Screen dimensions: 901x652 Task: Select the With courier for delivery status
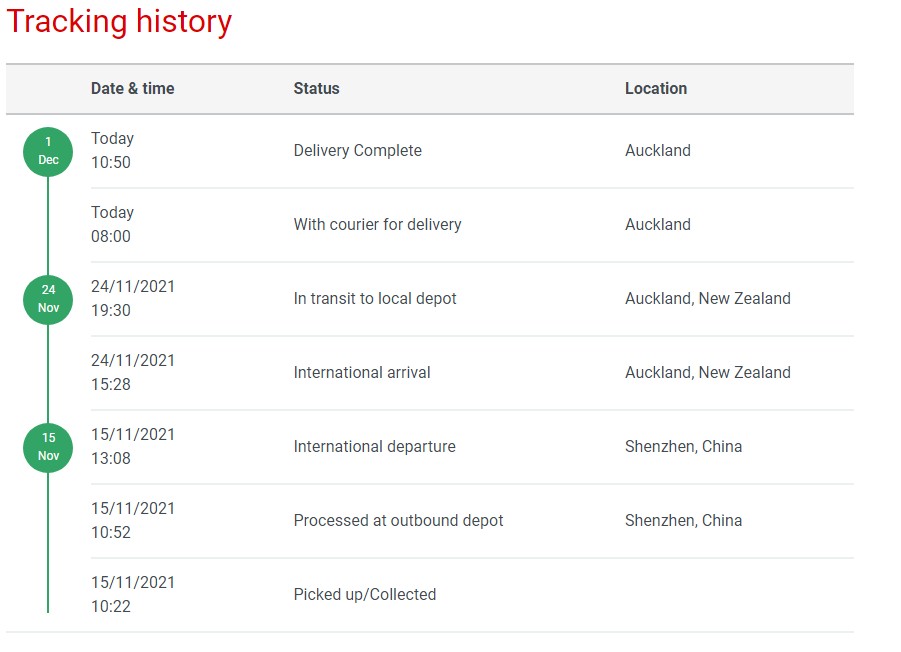tap(377, 224)
